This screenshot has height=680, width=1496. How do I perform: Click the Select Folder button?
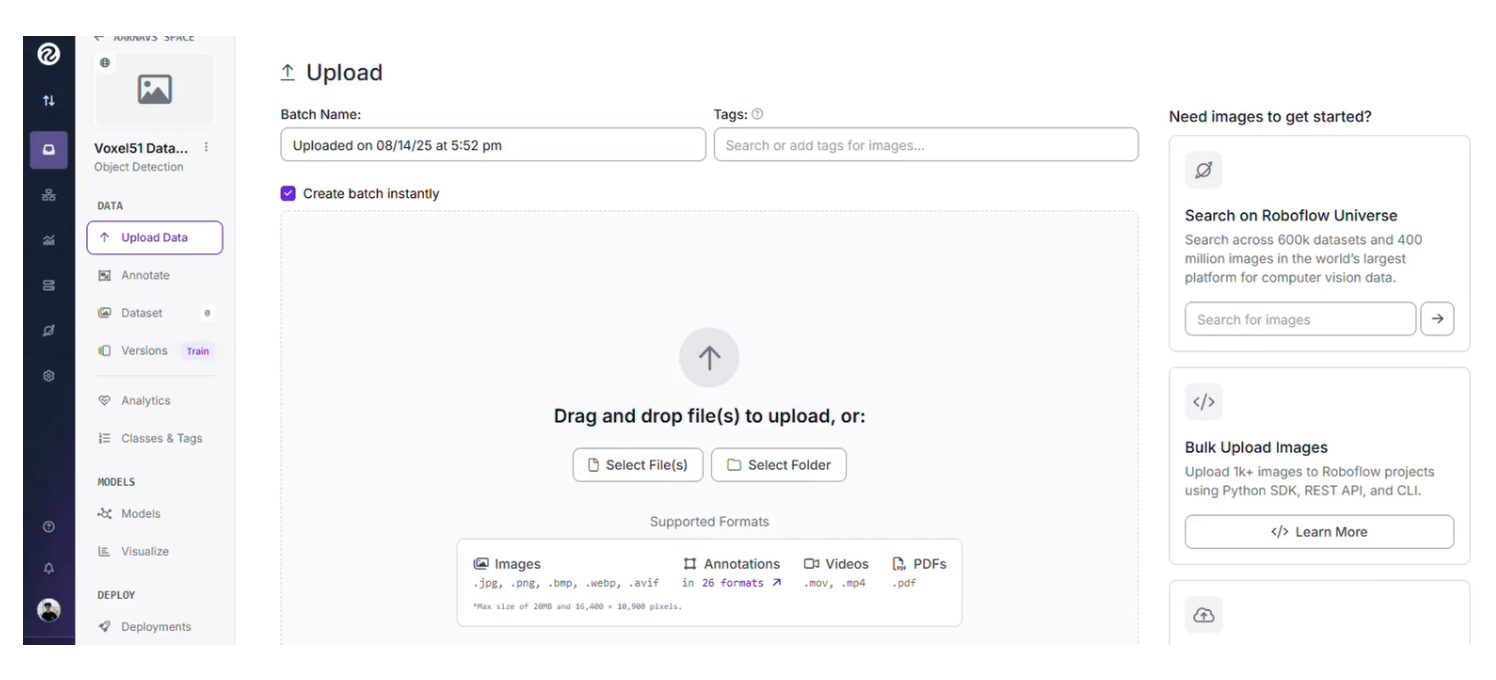pos(779,465)
